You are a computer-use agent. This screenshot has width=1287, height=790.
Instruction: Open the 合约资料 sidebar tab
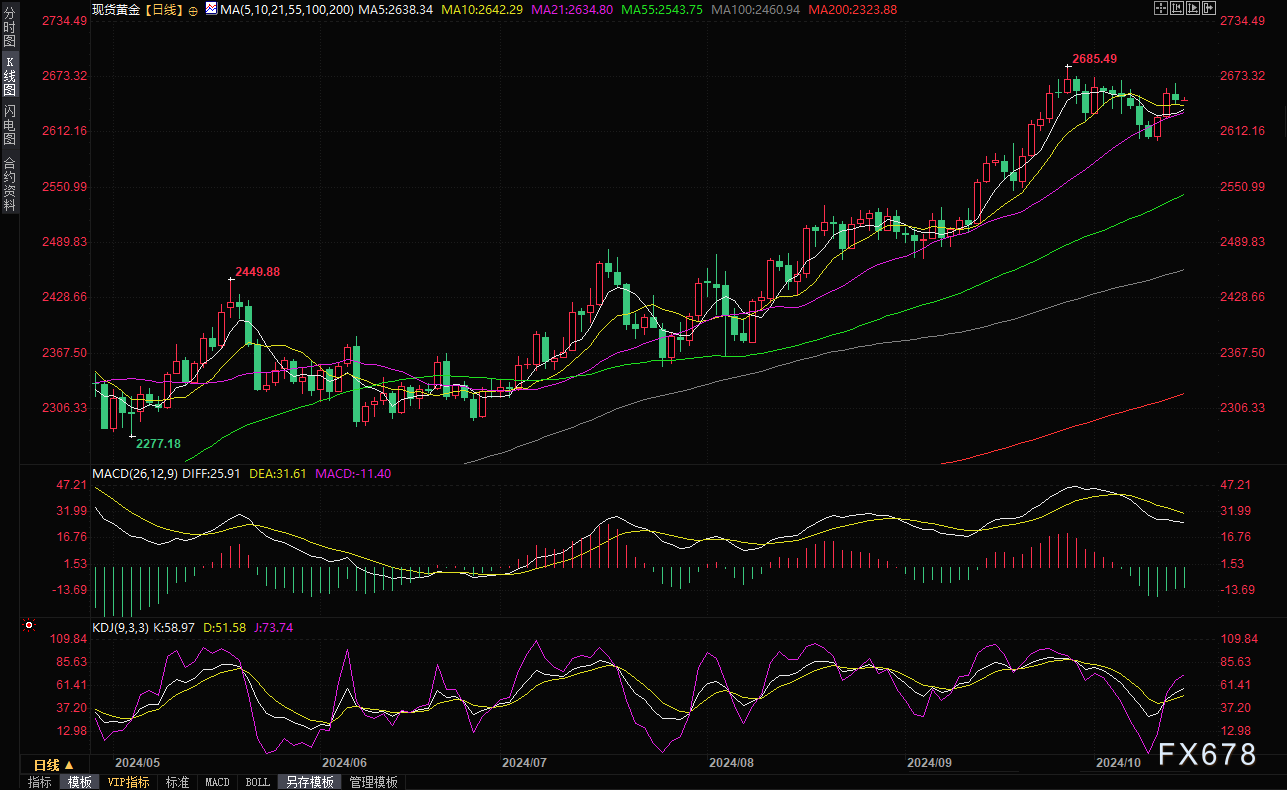tap(9, 183)
